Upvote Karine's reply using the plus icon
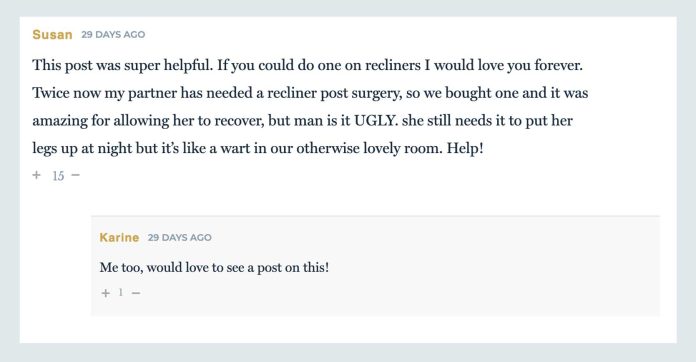 coord(105,293)
